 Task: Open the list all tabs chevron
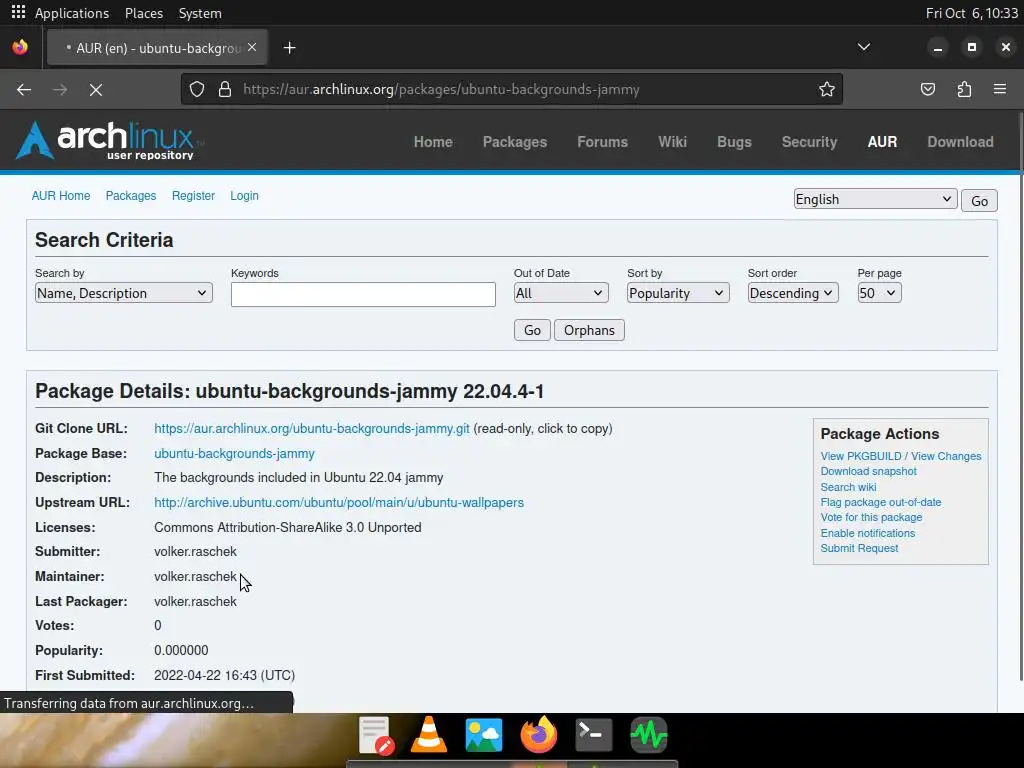pyautogui.click(x=863, y=47)
